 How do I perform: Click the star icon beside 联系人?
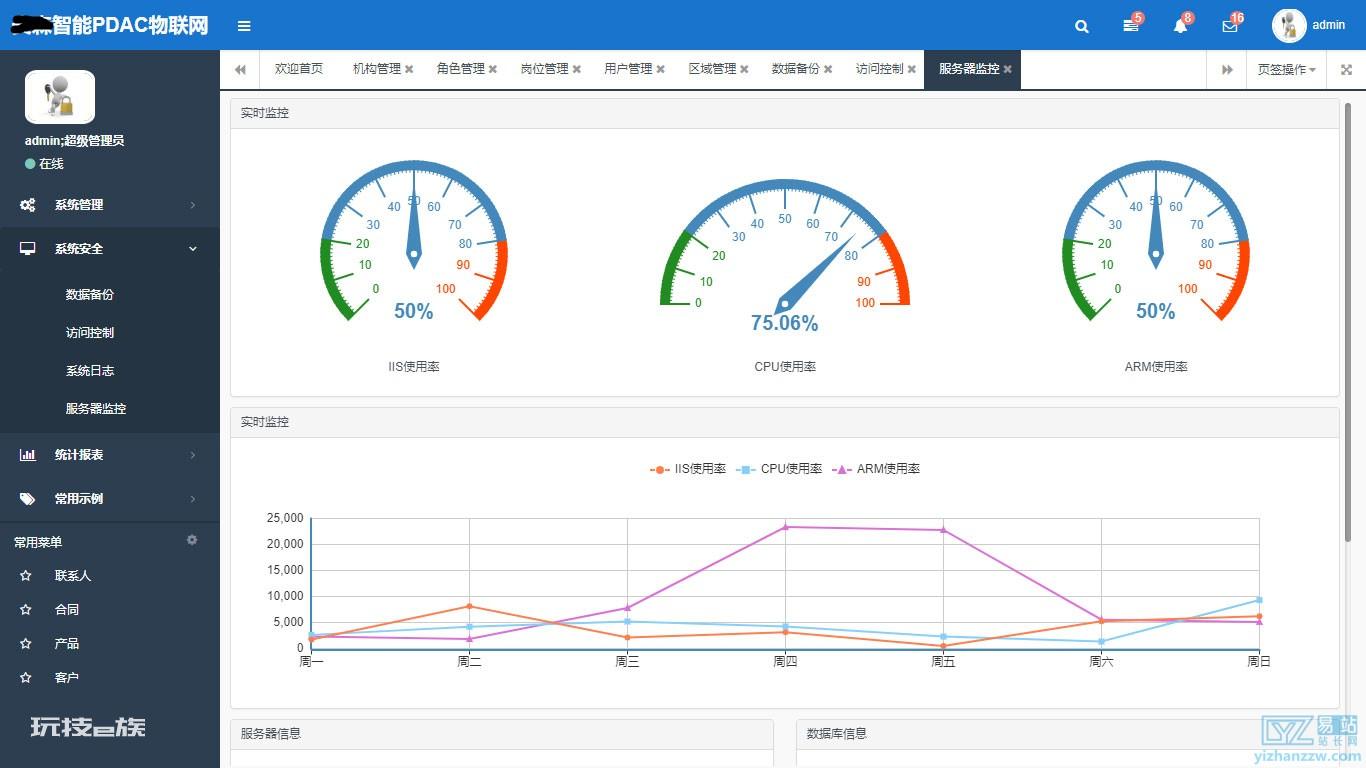point(26,576)
